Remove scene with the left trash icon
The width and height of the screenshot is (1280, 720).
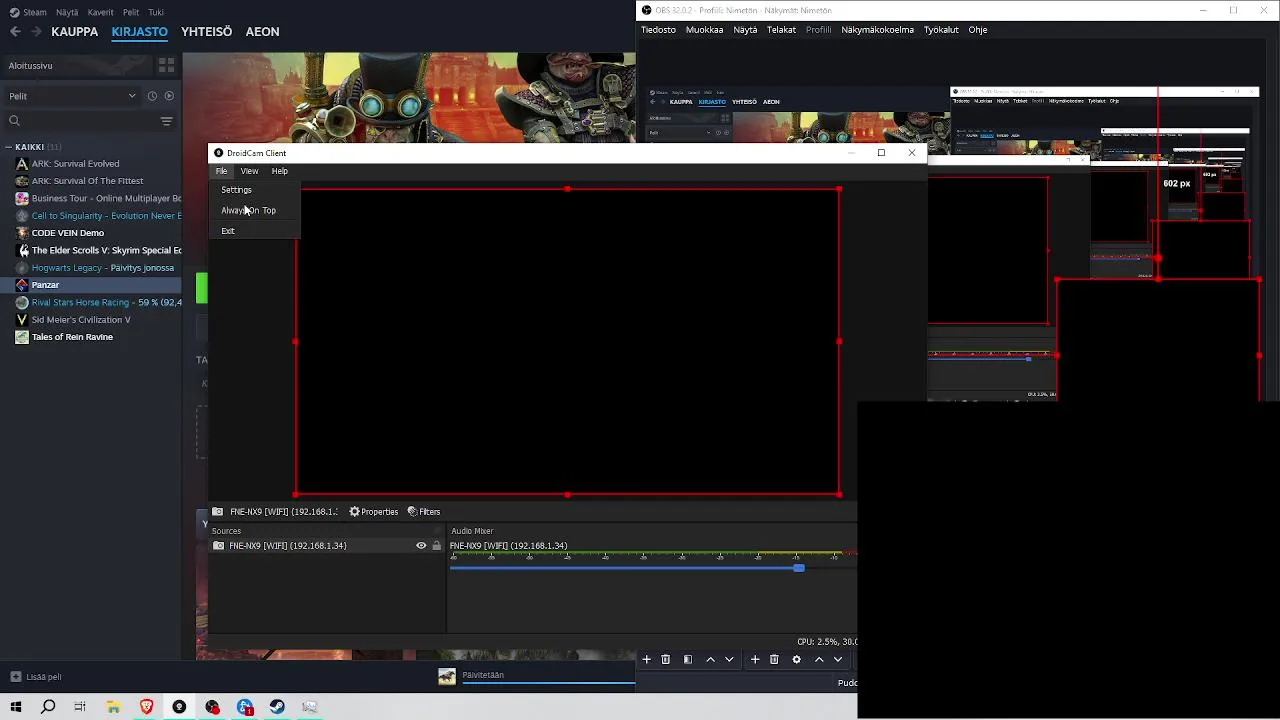point(665,659)
